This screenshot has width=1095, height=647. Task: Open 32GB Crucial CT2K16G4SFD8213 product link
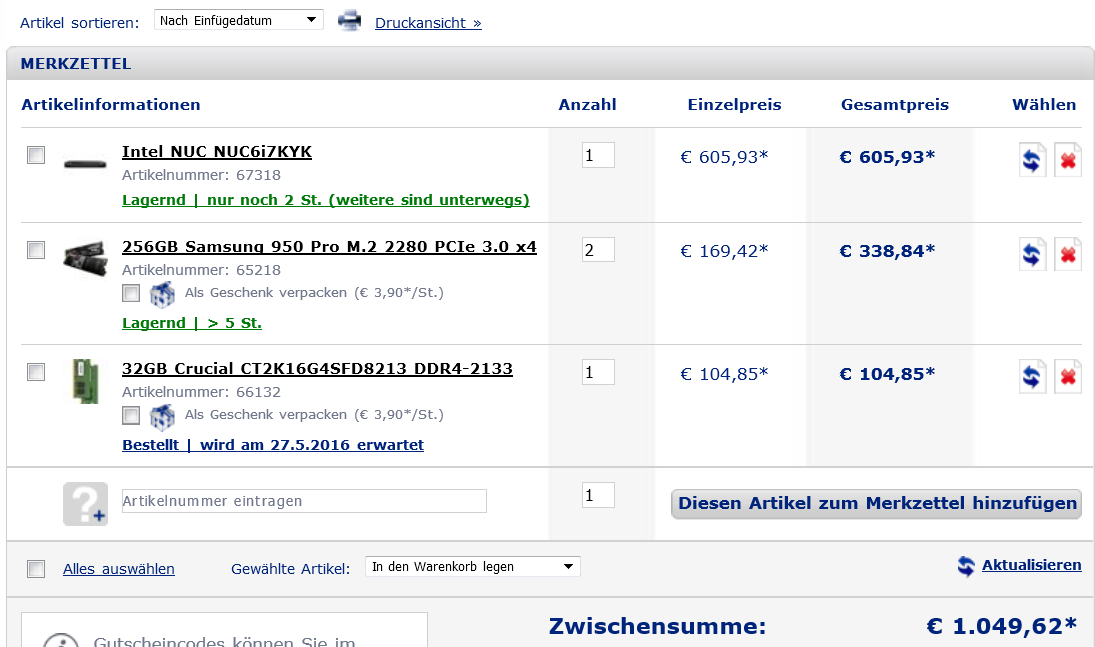317,369
